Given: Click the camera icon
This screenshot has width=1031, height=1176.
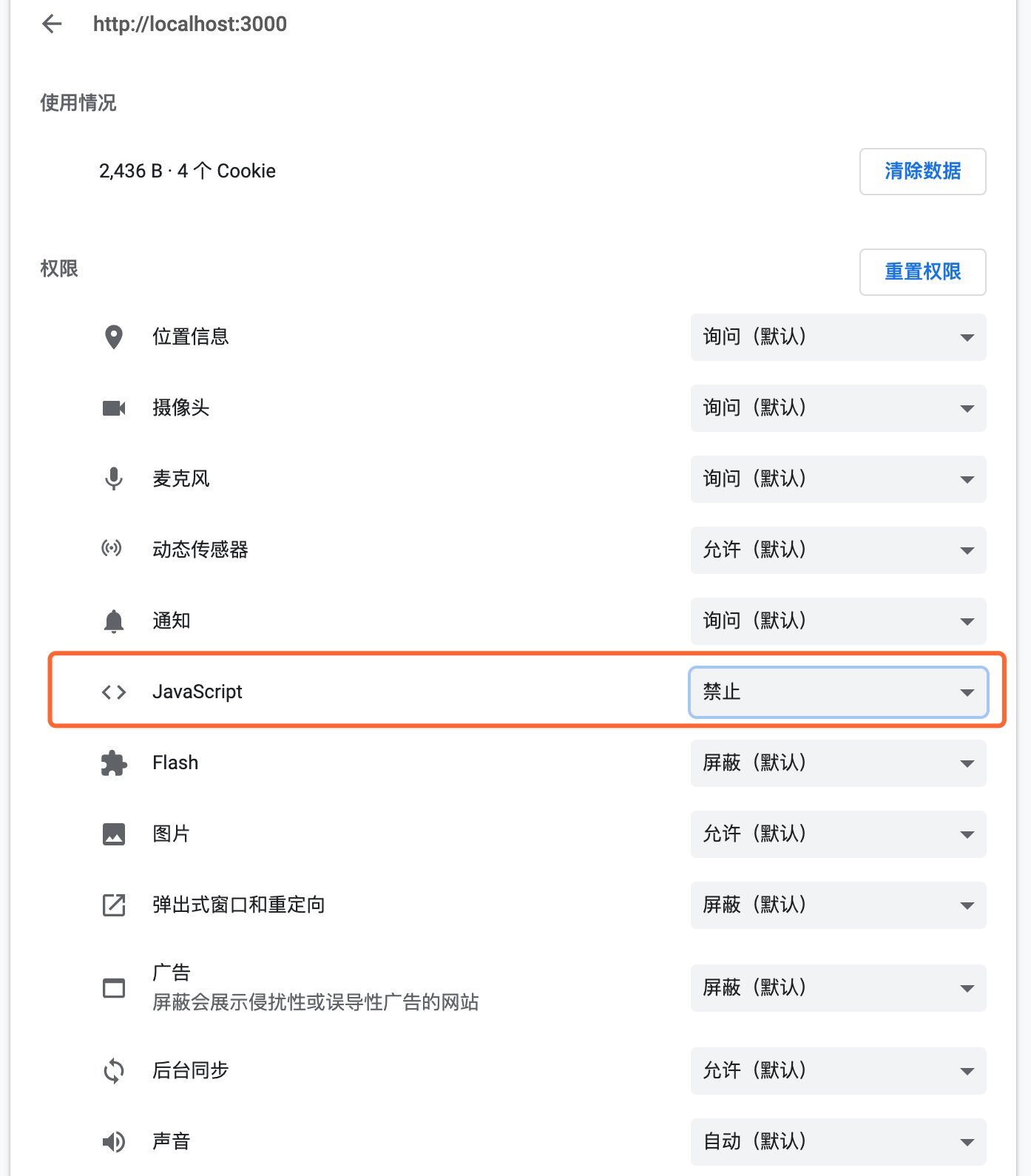Looking at the screenshot, I should click(x=113, y=408).
